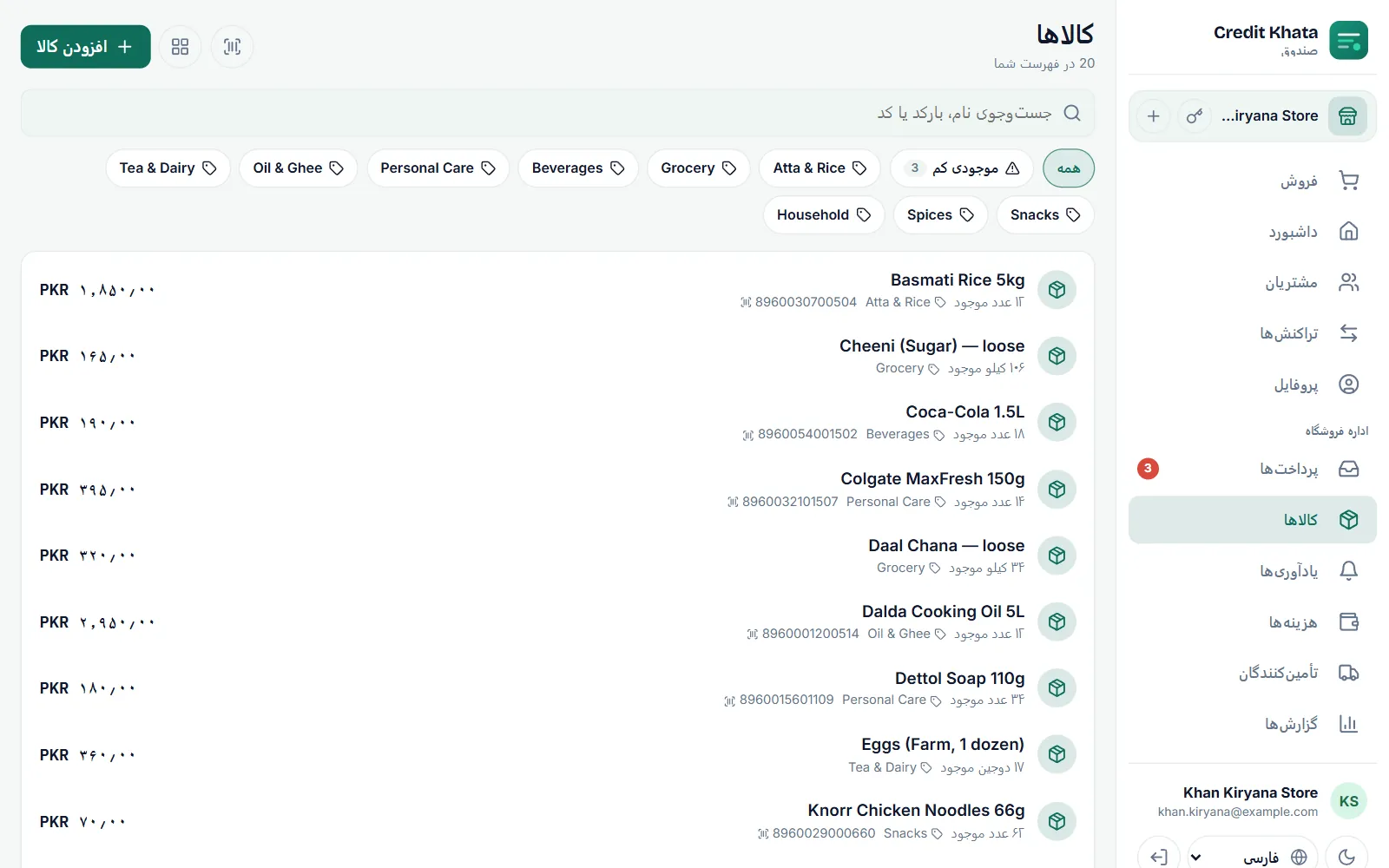Filter by موجودی کم low stock chip

tap(962, 168)
